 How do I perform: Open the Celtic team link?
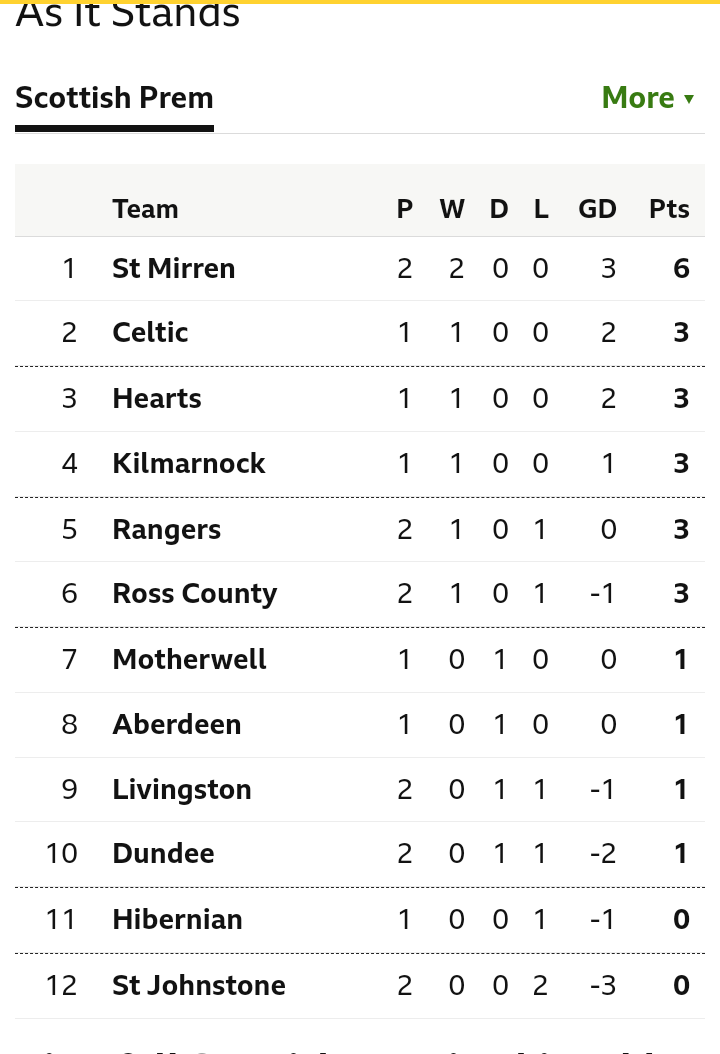(150, 332)
